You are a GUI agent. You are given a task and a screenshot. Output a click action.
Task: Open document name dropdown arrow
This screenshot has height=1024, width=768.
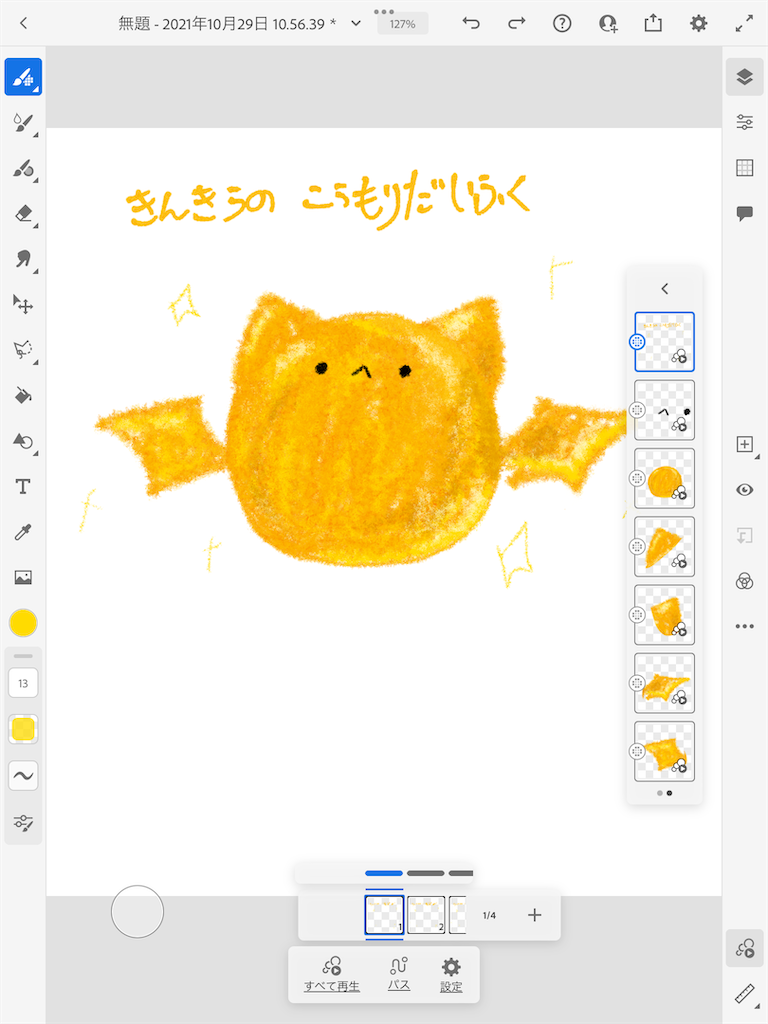click(356, 24)
